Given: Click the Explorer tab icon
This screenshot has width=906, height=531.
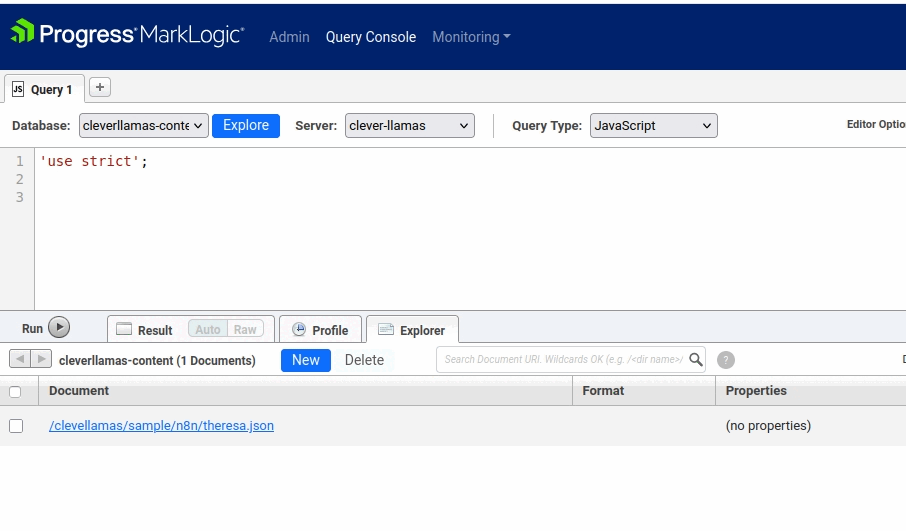Looking at the screenshot, I should (386, 329).
